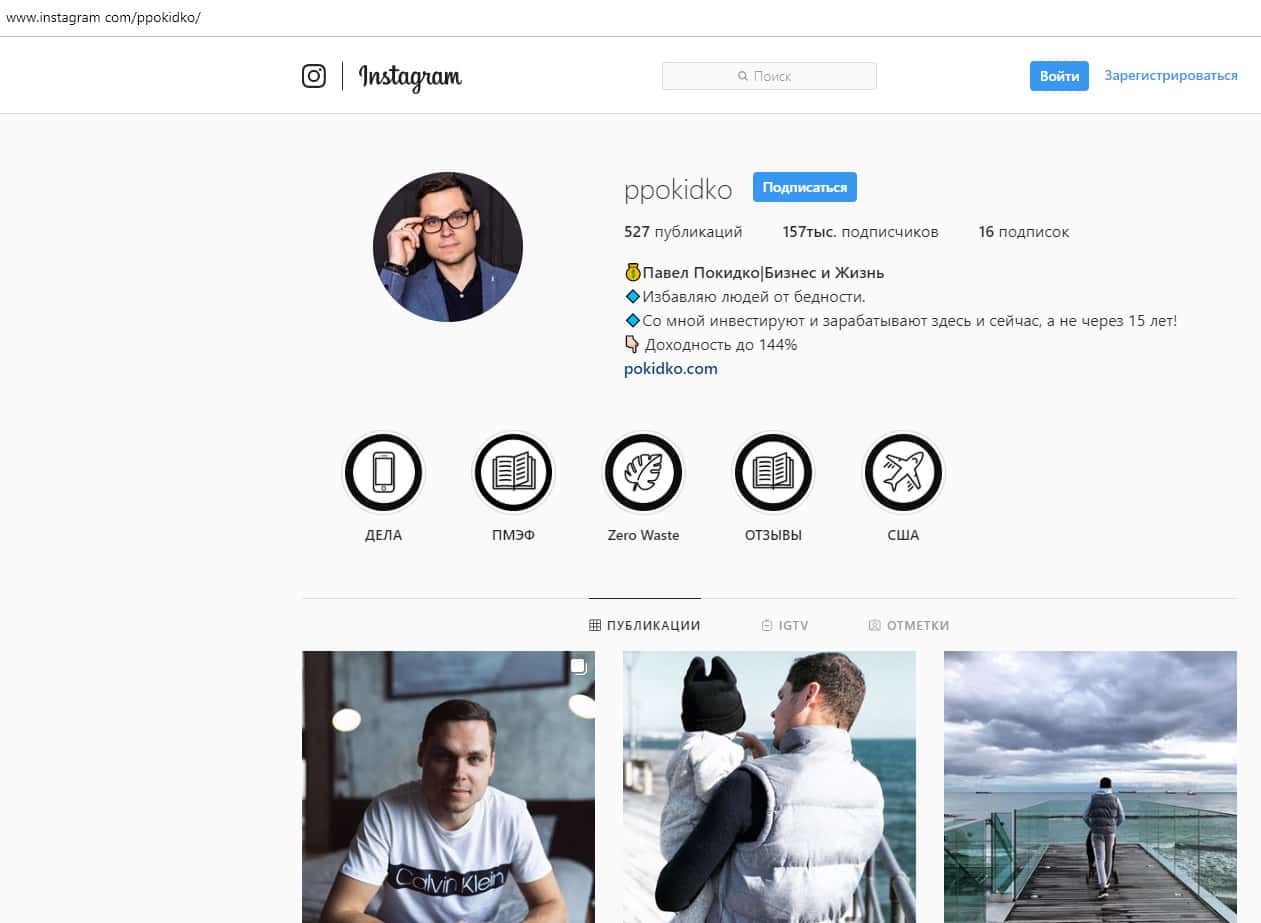The height and width of the screenshot is (923, 1261).
Task: Open the ОТЗЫВЫ highlight story
Action: 773,473
